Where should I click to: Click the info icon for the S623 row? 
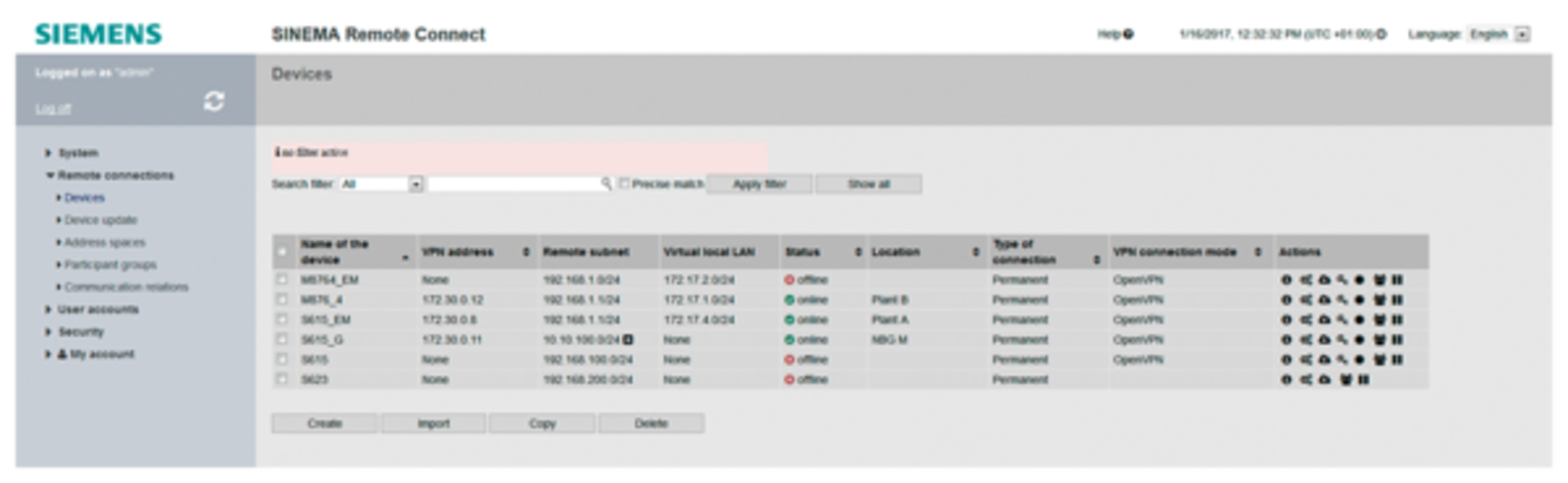[1286, 379]
